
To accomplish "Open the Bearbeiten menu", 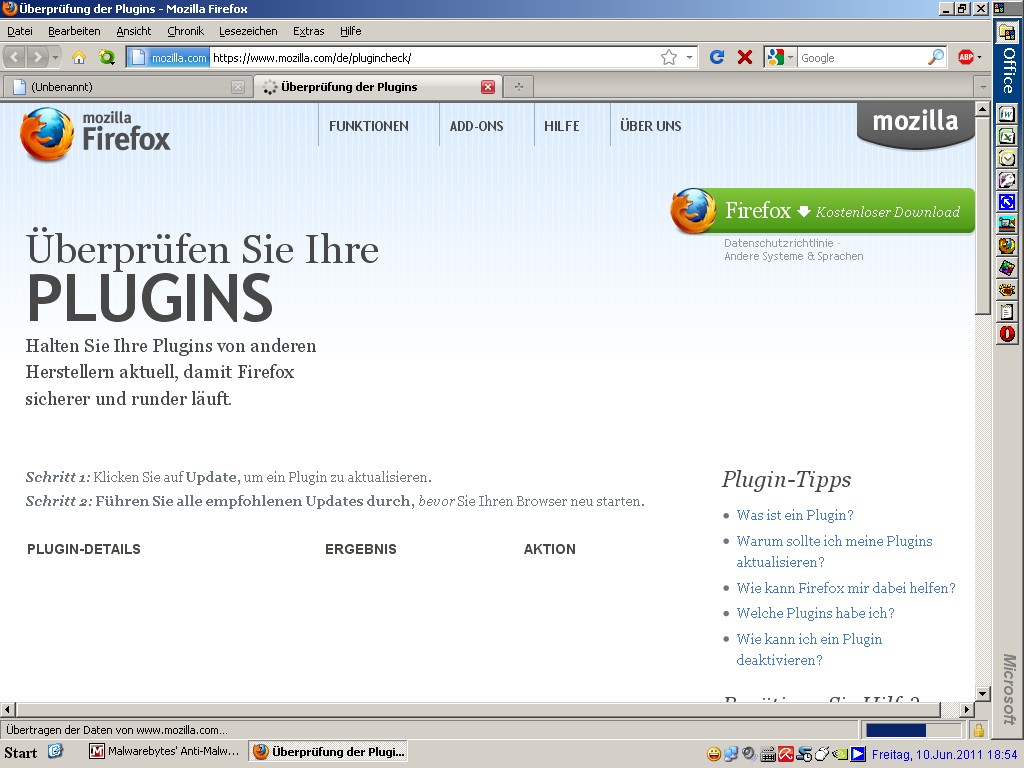I will 74,31.
